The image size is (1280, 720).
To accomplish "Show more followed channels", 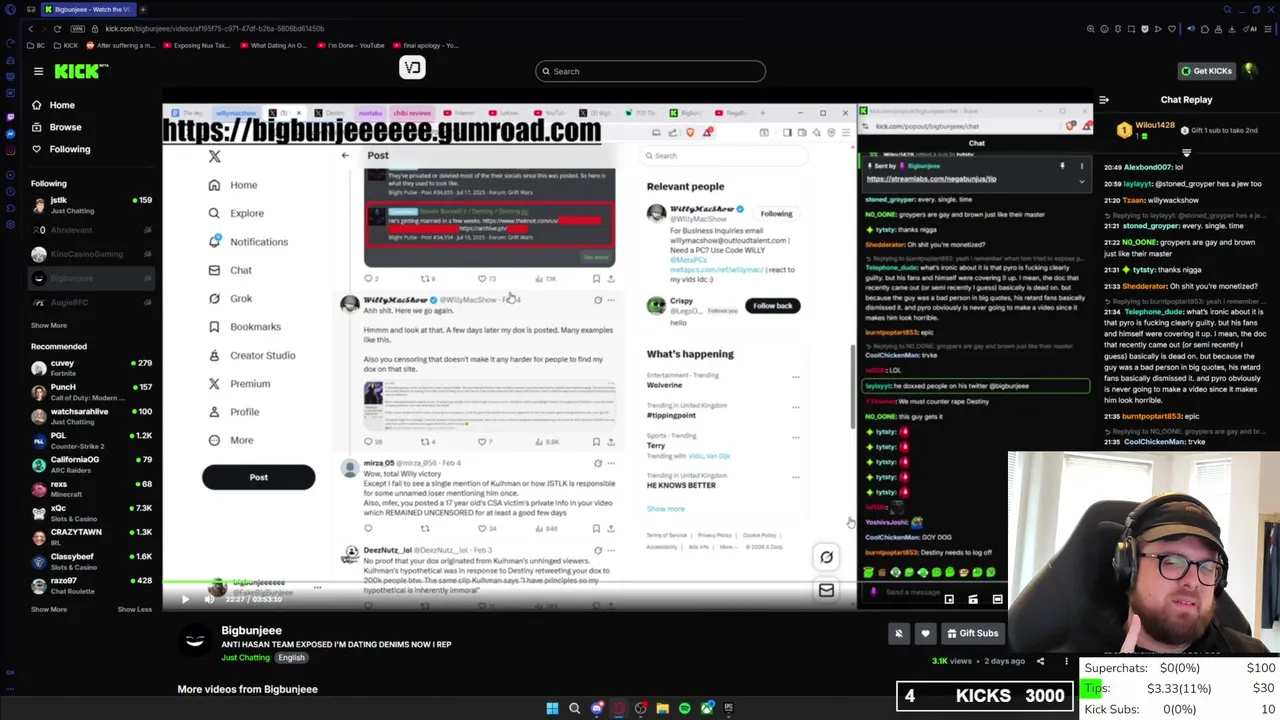I will [x=49, y=325].
